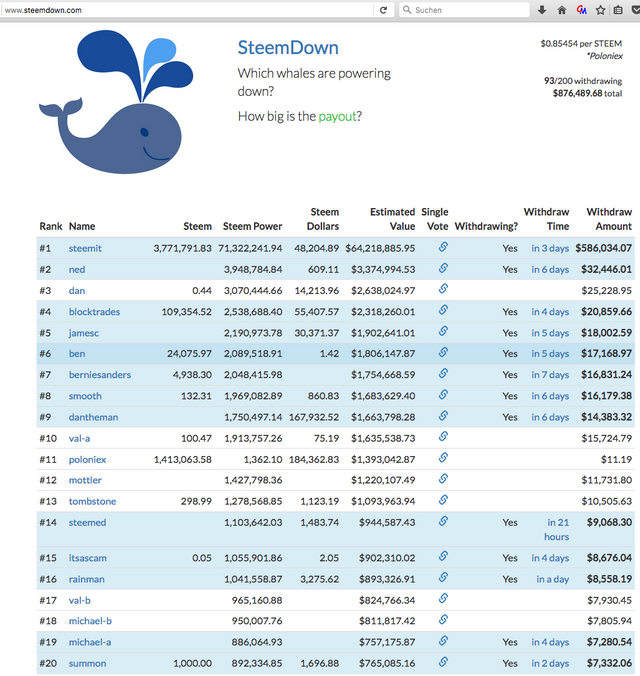Open the berniesanders account name link
The height and width of the screenshot is (676, 640).
coord(100,375)
